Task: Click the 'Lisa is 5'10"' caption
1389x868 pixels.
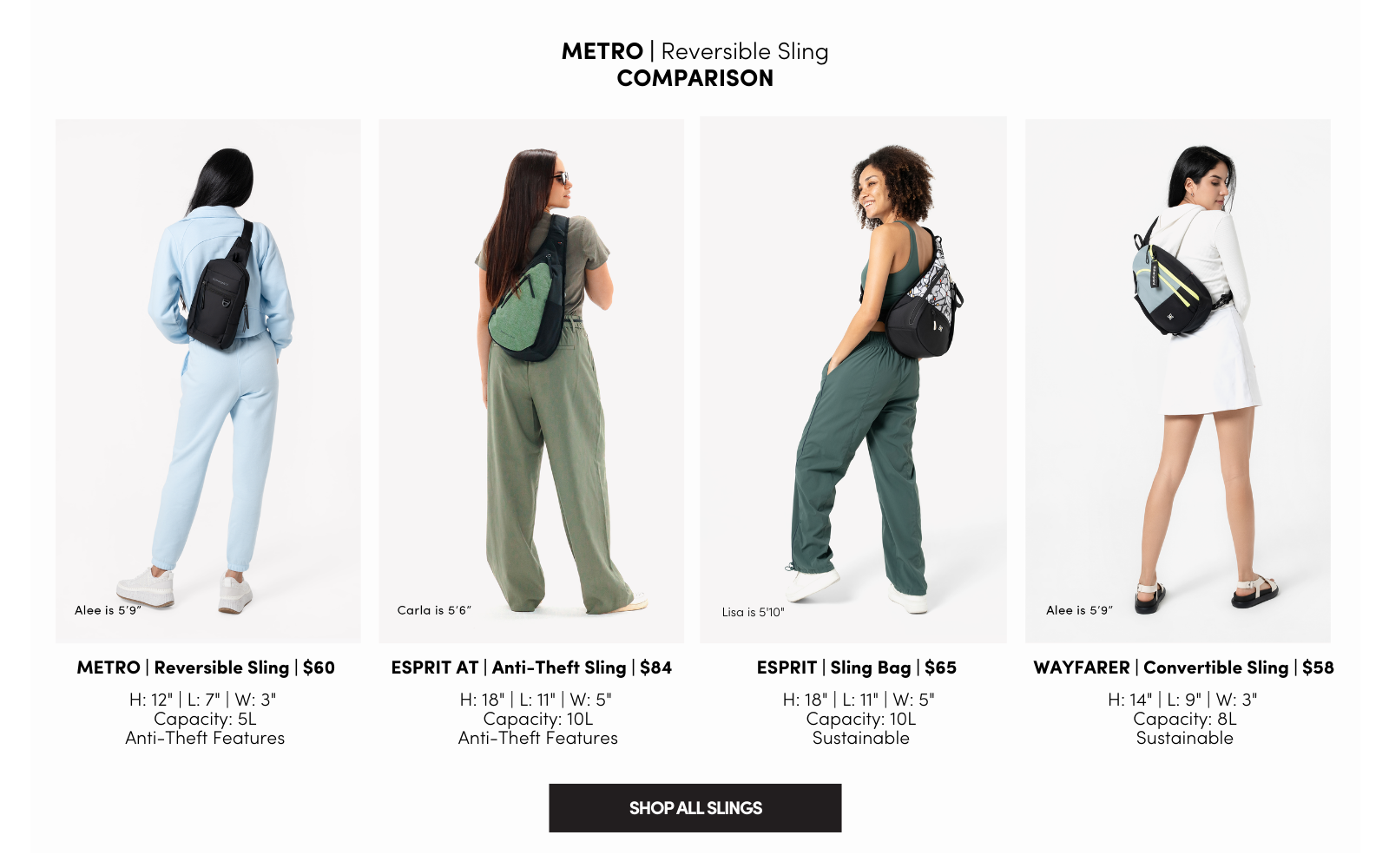Action: tap(753, 612)
